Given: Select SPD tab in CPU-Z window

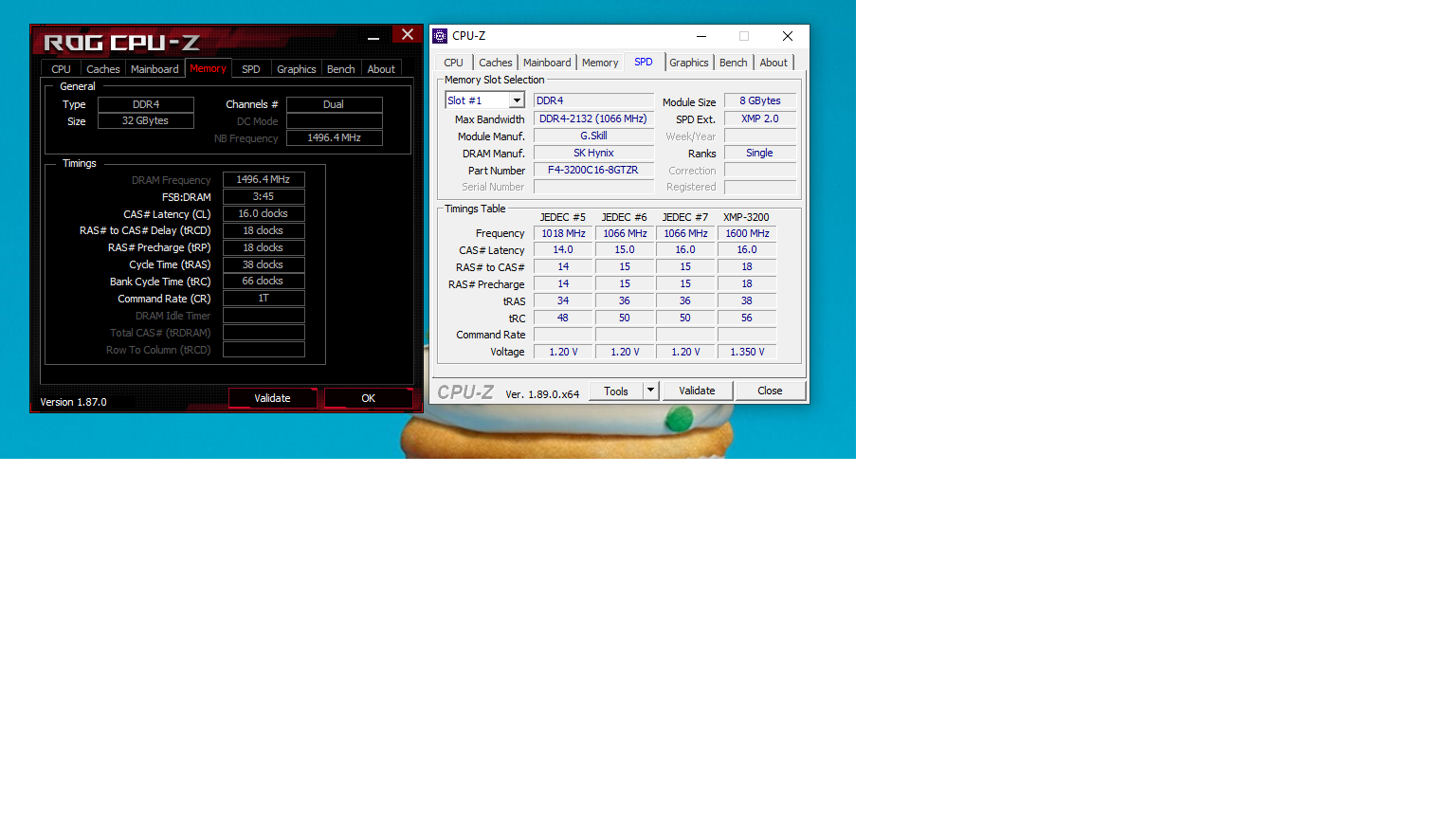Looking at the screenshot, I should click(x=644, y=62).
